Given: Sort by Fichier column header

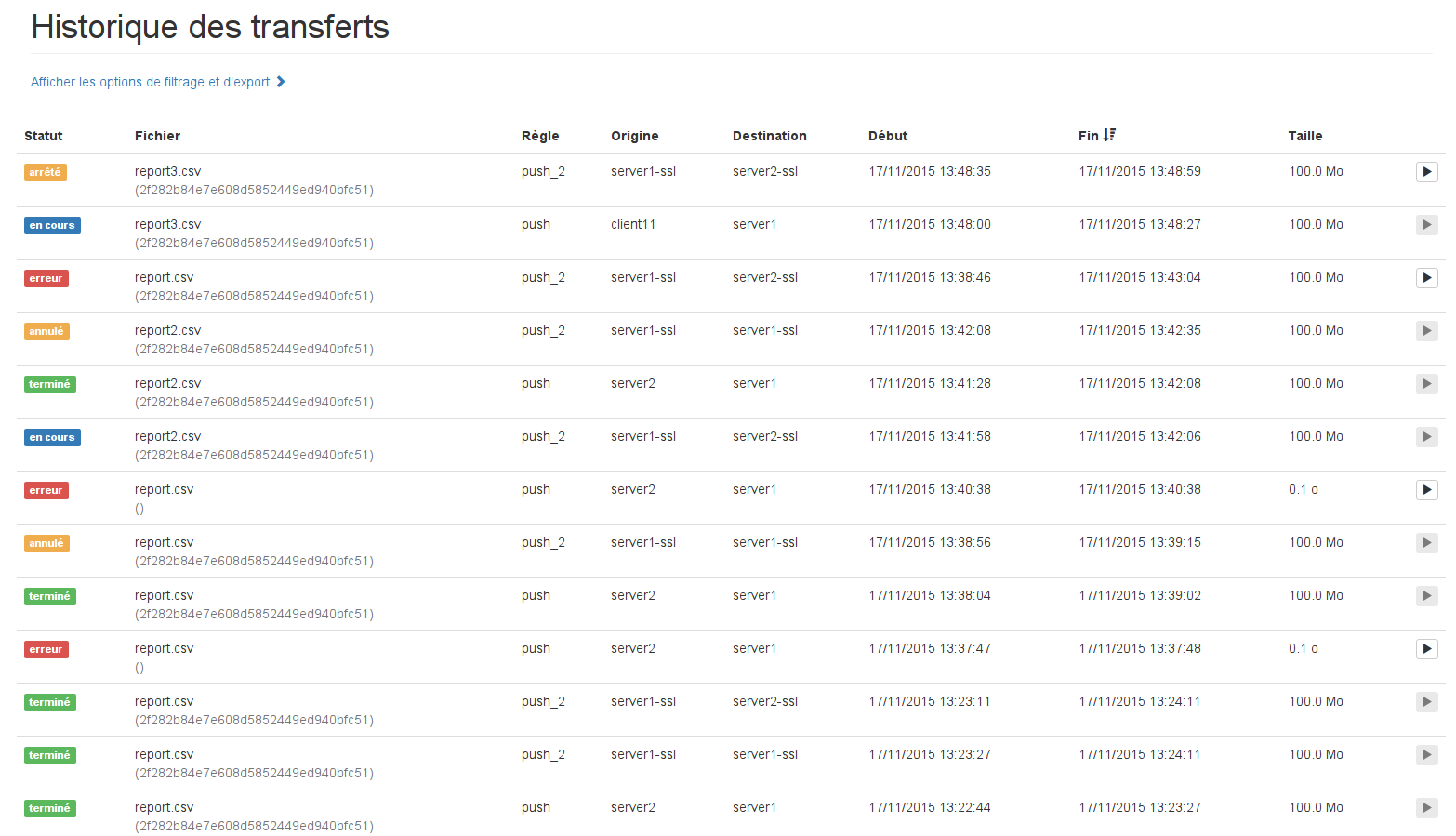Looking at the screenshot, I should click(x=157, y=136).
